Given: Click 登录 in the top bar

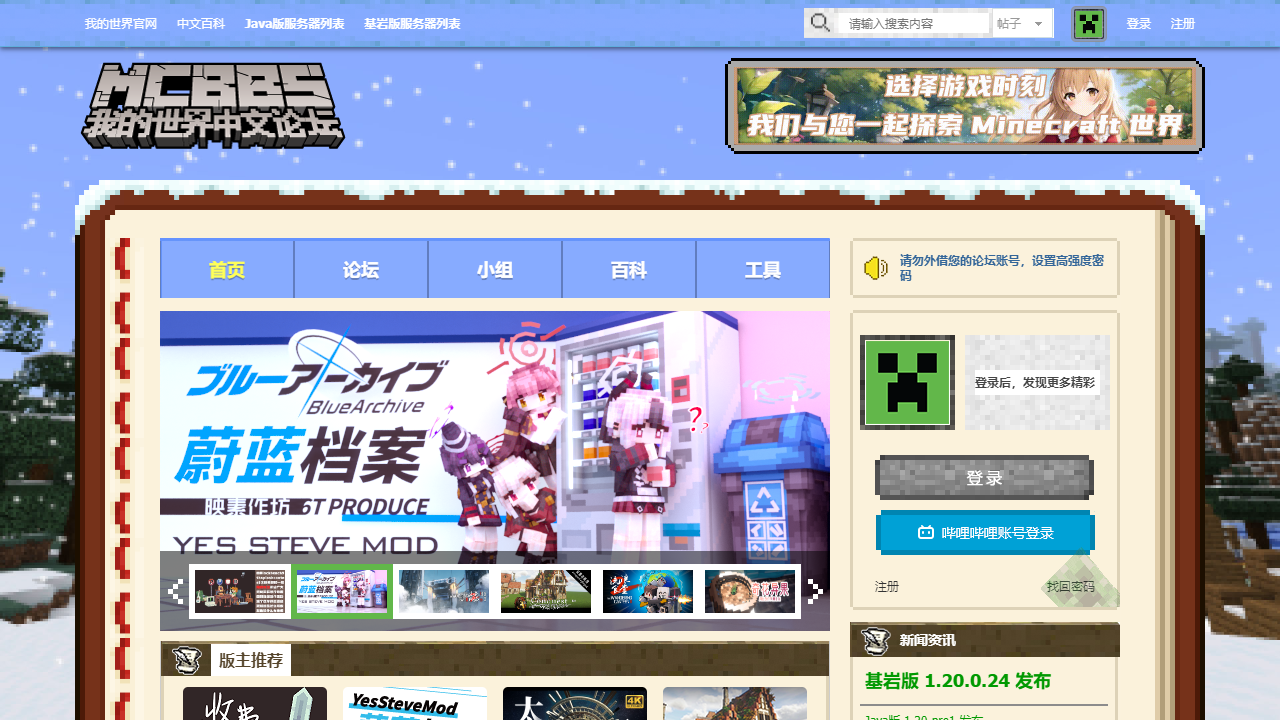Looking at the screenshot, I should [1139, 24].
